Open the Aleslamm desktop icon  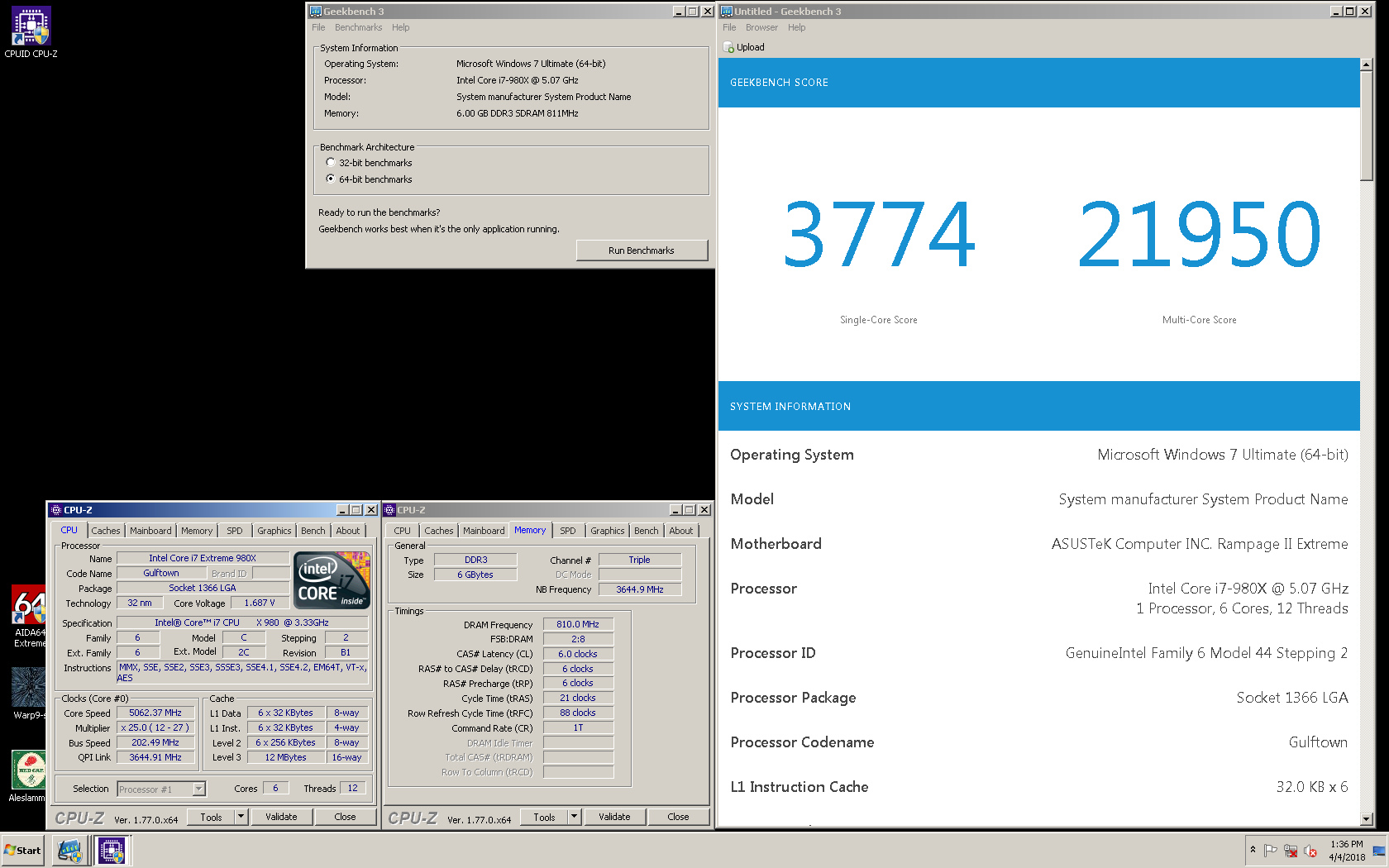tap(28, 775)
